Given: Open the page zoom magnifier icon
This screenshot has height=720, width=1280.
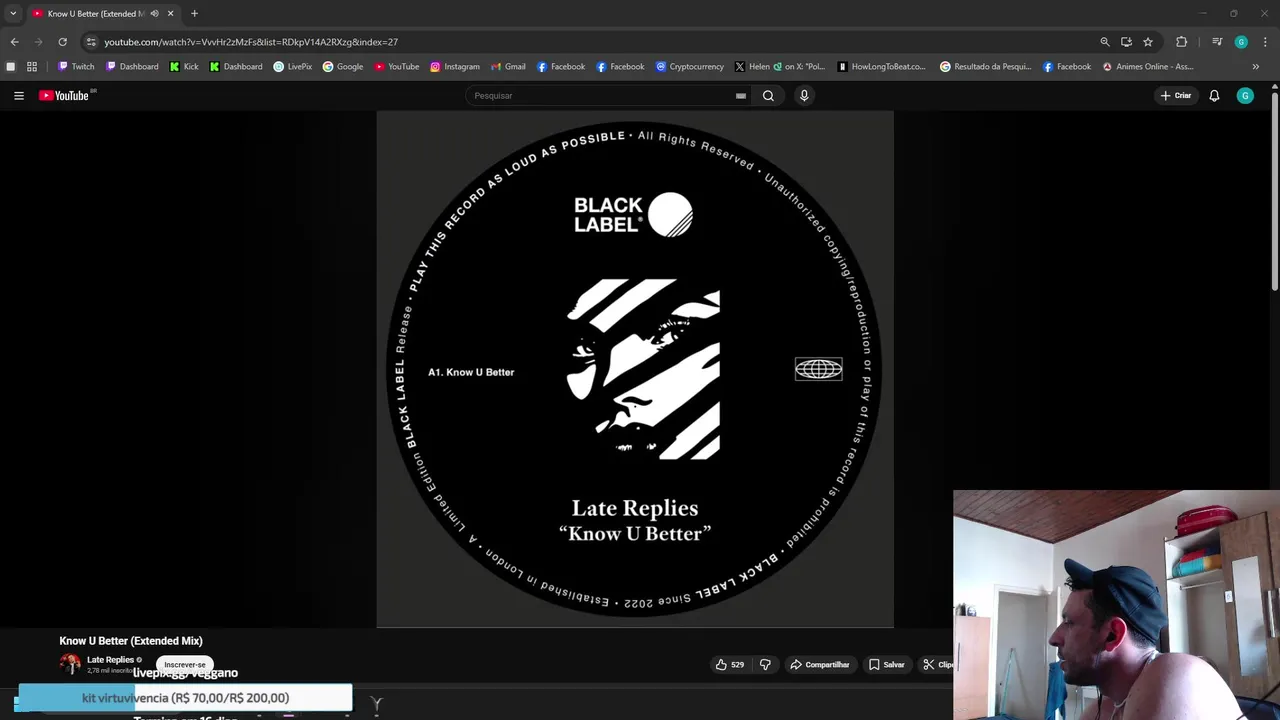Looking at the screenshot, I should pos(1105,42).
